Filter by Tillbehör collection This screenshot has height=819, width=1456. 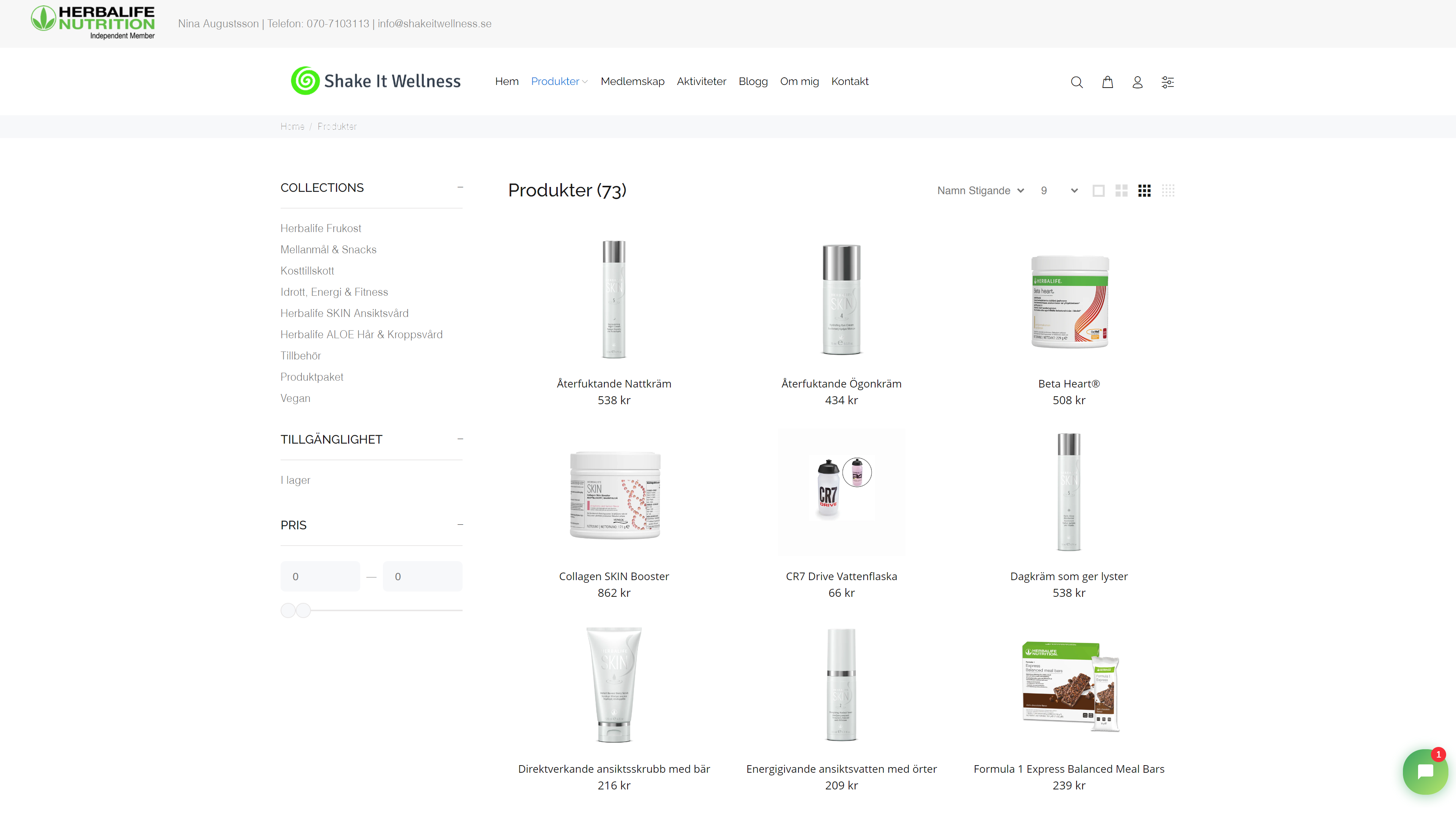[300, 356]
